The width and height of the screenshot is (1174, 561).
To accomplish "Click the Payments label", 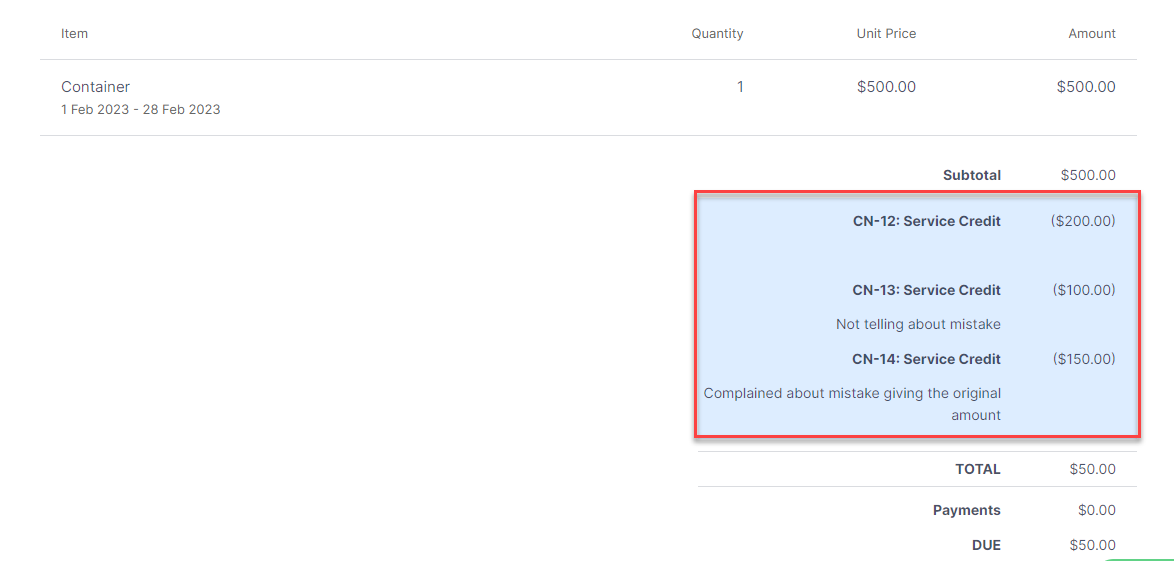I will click(x=967, y=510).
